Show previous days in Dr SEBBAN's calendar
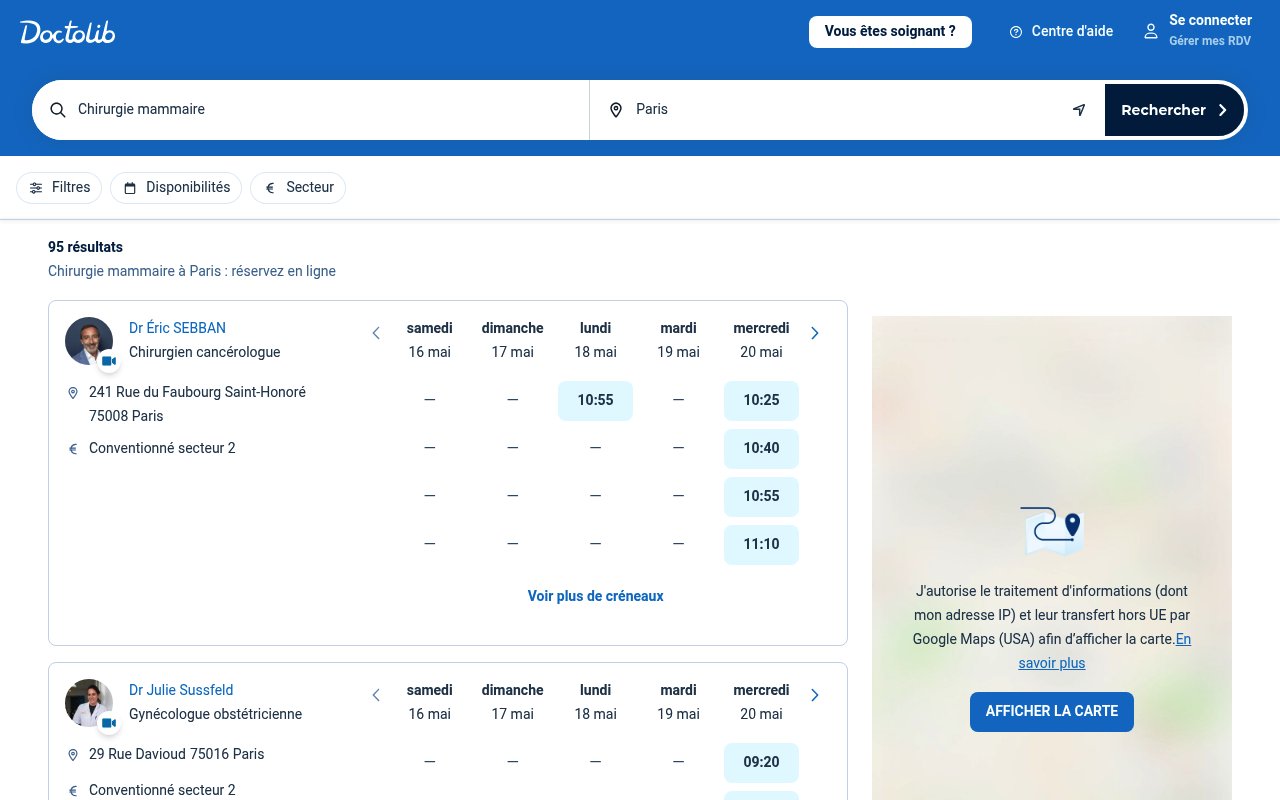 click(x=376, y=333)
